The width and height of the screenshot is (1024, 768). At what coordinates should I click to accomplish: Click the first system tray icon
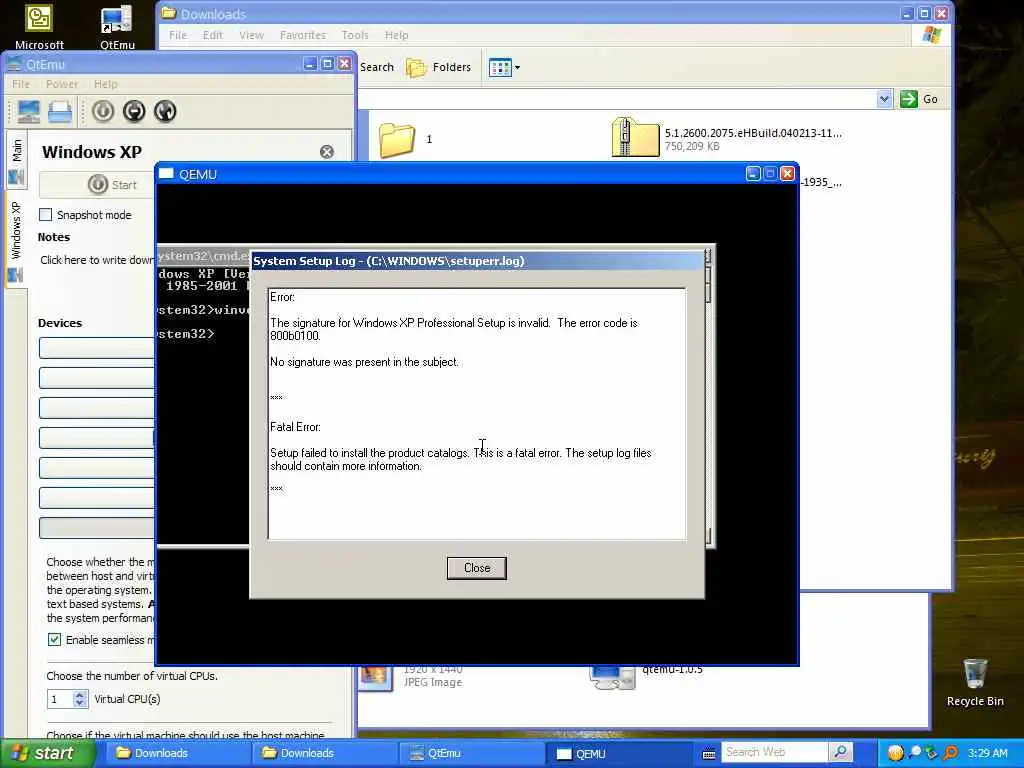pos(895,753)
